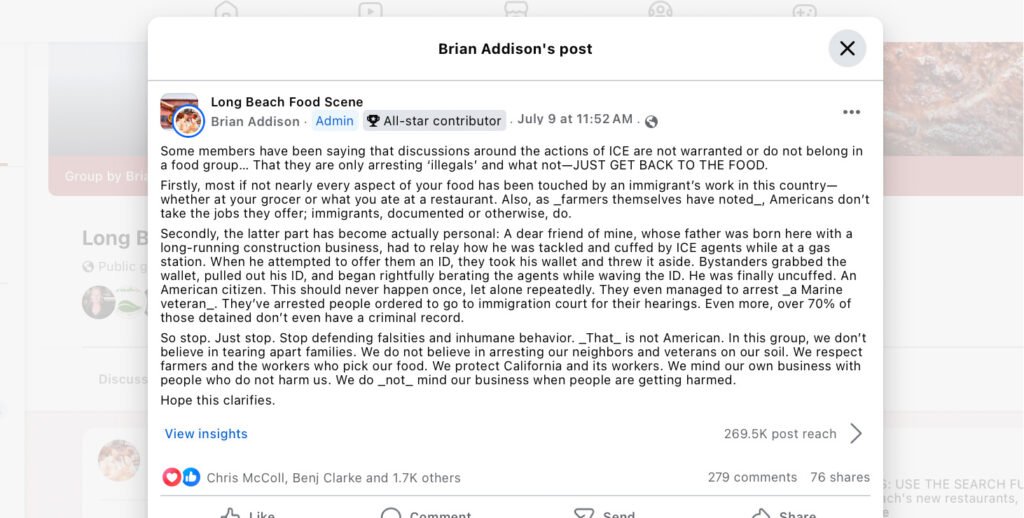This screenshot has width=1024, height=518.
Task: Click the heart love reaction icon
Action: (x=172, y=478)
